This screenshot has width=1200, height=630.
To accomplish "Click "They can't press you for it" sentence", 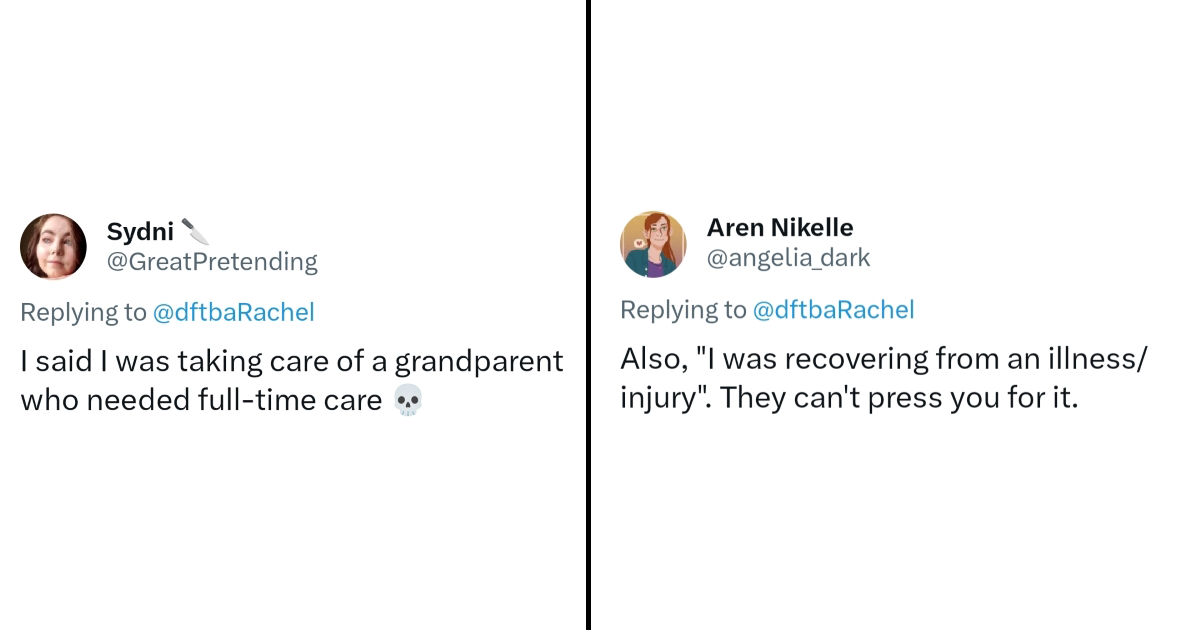I will 899,397.
